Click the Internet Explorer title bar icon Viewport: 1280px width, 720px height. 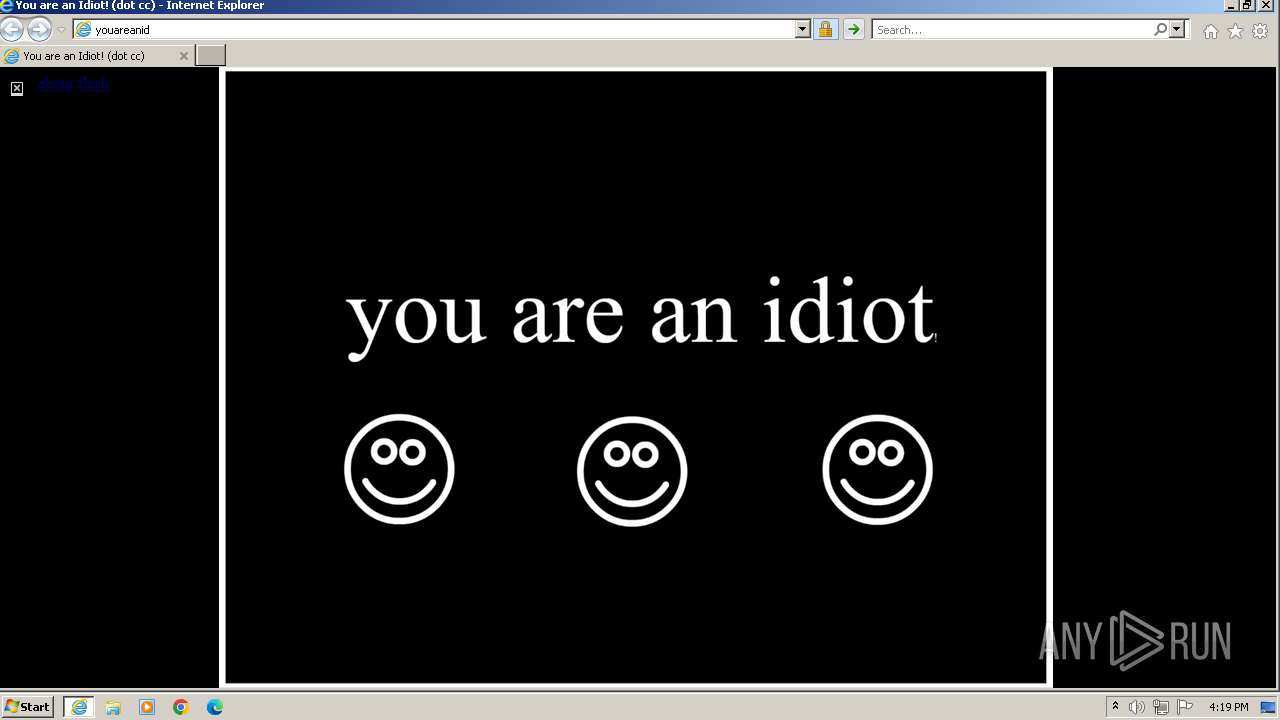coord(7,6)
